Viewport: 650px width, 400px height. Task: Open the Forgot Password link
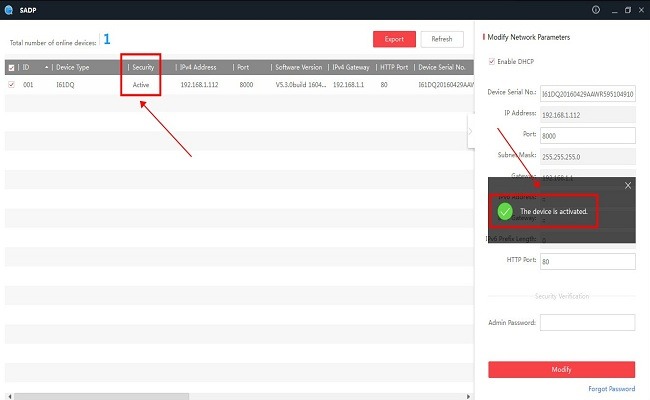611,389
